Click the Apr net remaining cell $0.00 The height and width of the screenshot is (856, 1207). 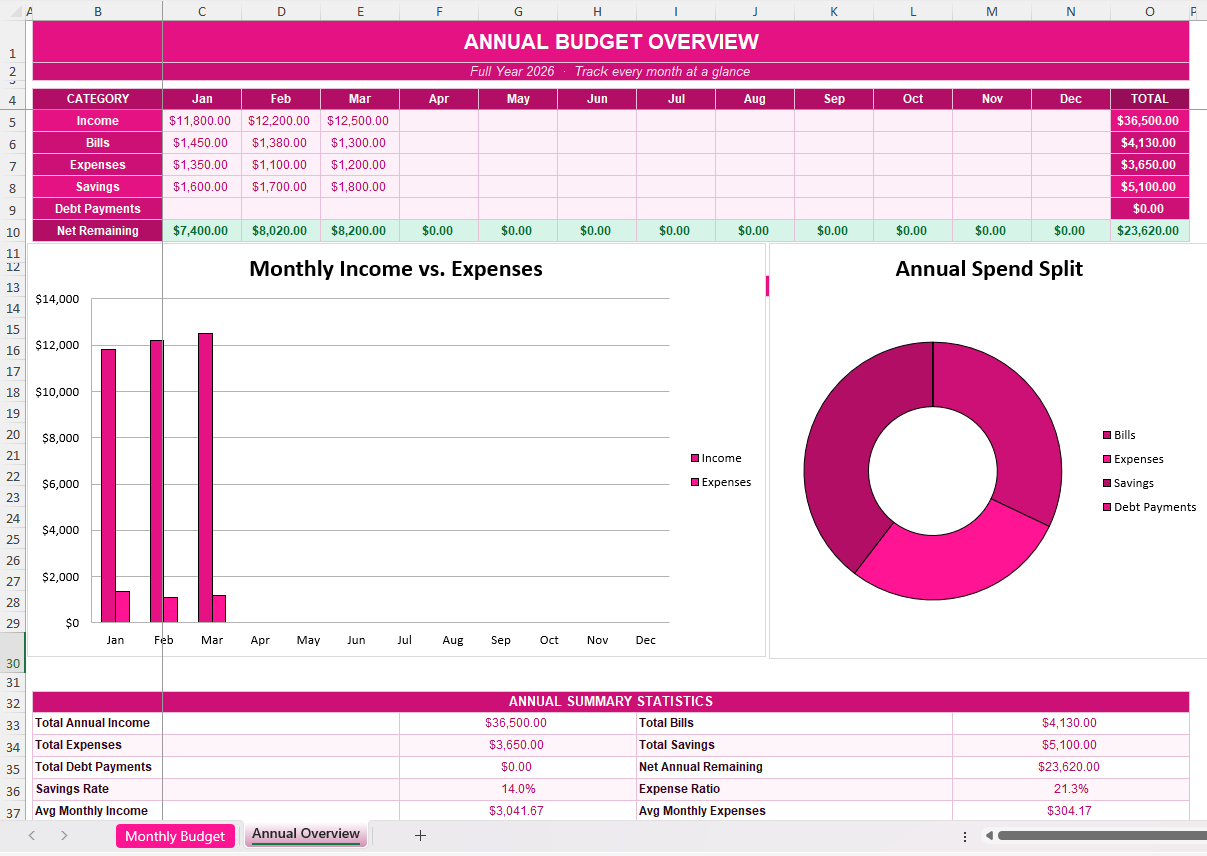coord(439,231)
